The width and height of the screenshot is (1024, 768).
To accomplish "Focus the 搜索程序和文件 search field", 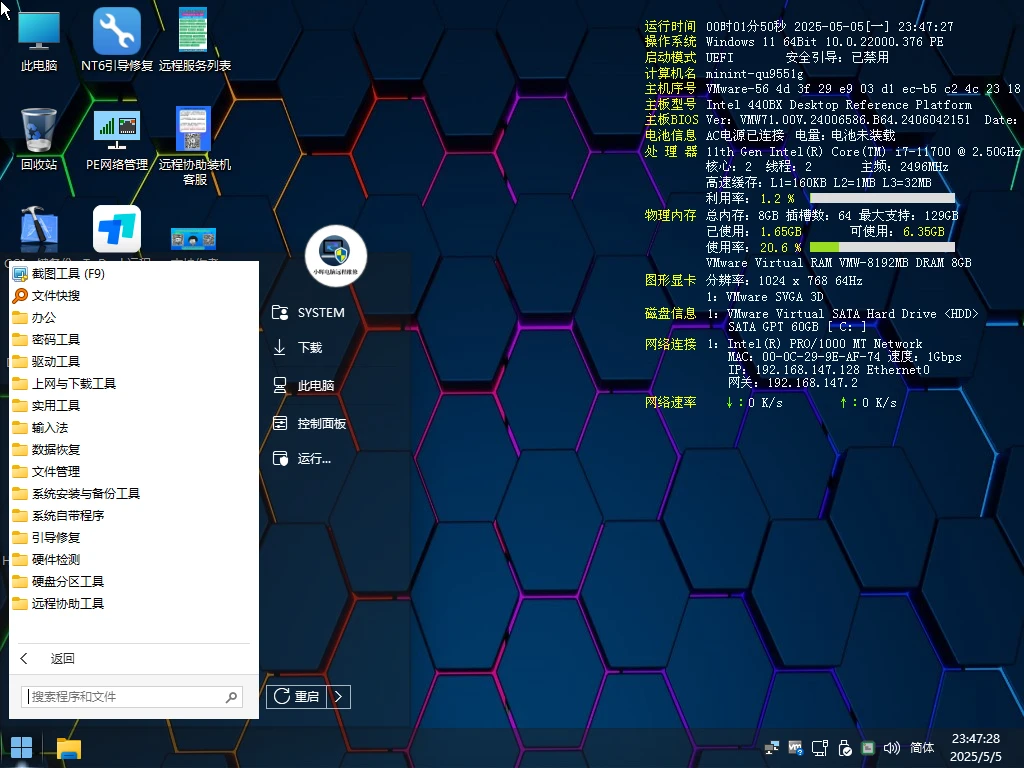I will point(132,697).
